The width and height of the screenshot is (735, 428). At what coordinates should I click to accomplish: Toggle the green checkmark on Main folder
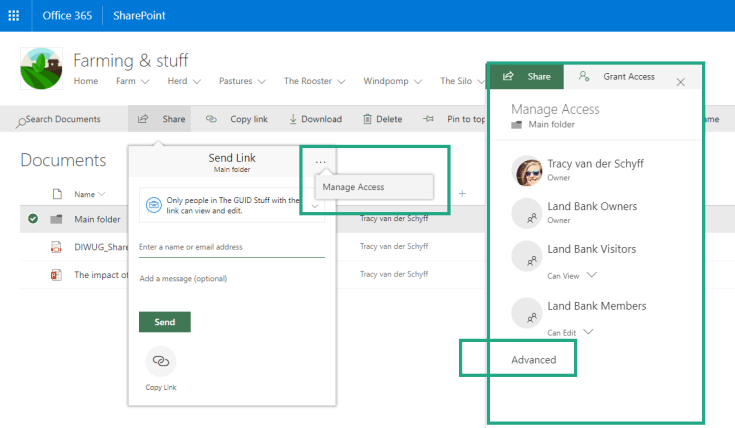(x=33, y=219)
